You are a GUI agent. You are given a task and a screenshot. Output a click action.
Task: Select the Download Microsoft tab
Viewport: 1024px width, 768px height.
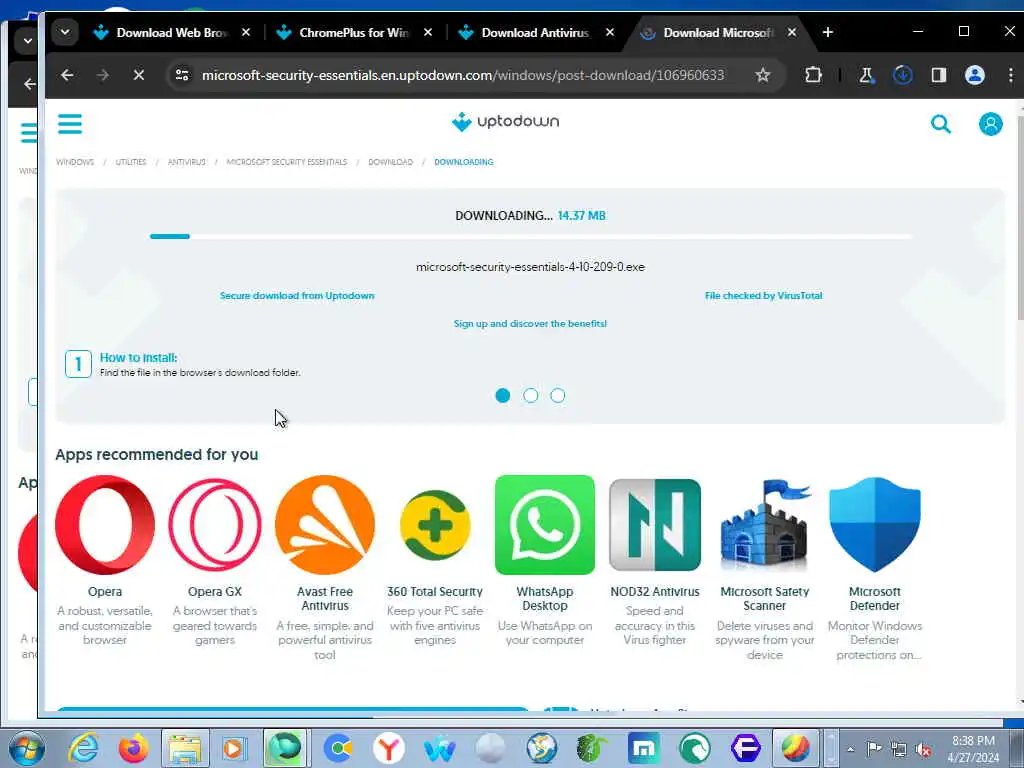pos(718,32)
